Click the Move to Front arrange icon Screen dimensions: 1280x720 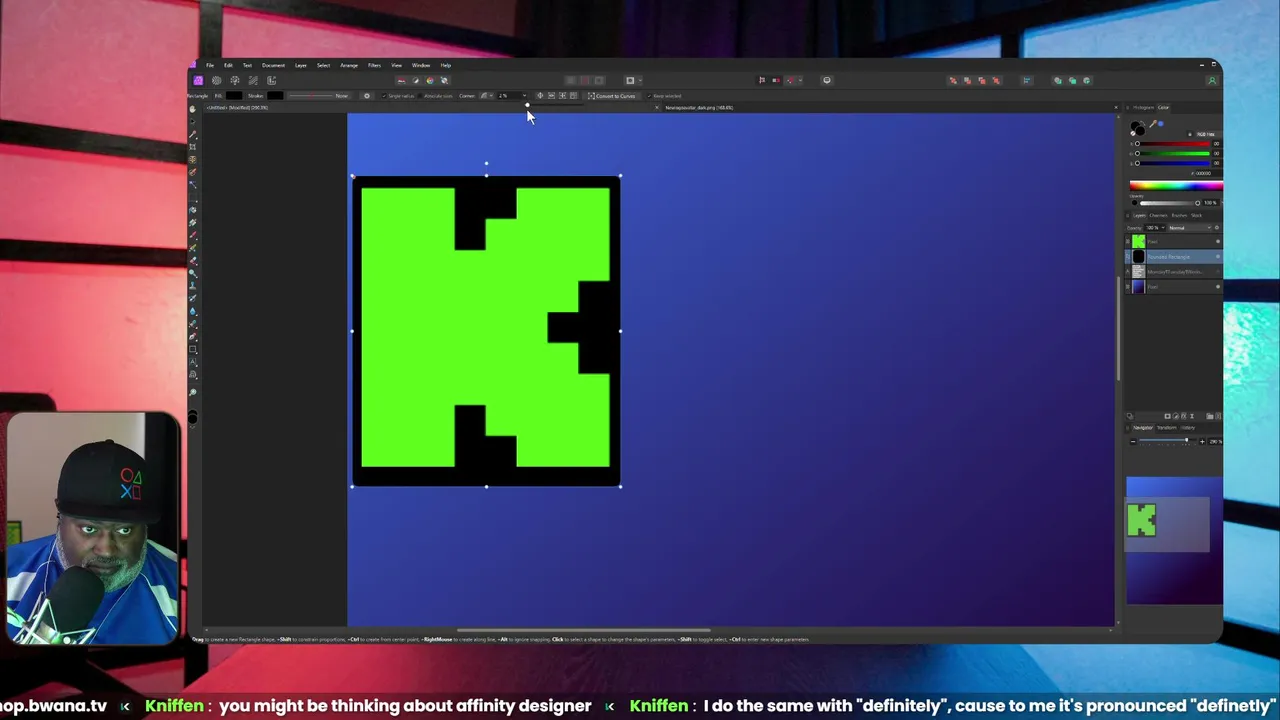point(996,80)
